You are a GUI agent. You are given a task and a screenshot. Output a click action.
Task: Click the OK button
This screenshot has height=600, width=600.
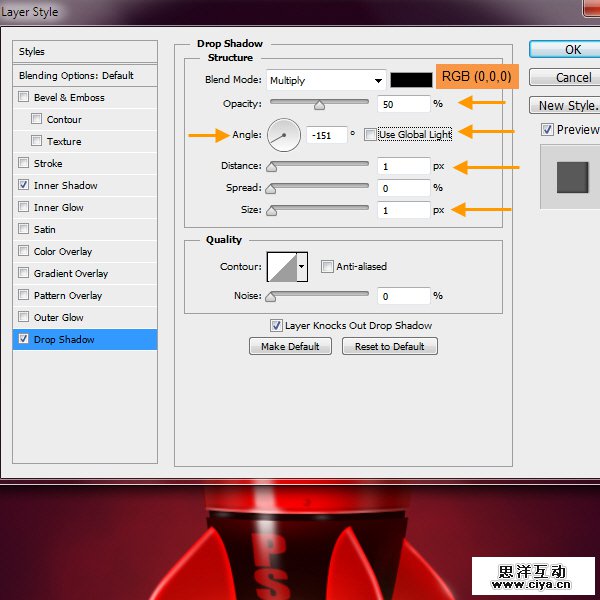(565, 50)
